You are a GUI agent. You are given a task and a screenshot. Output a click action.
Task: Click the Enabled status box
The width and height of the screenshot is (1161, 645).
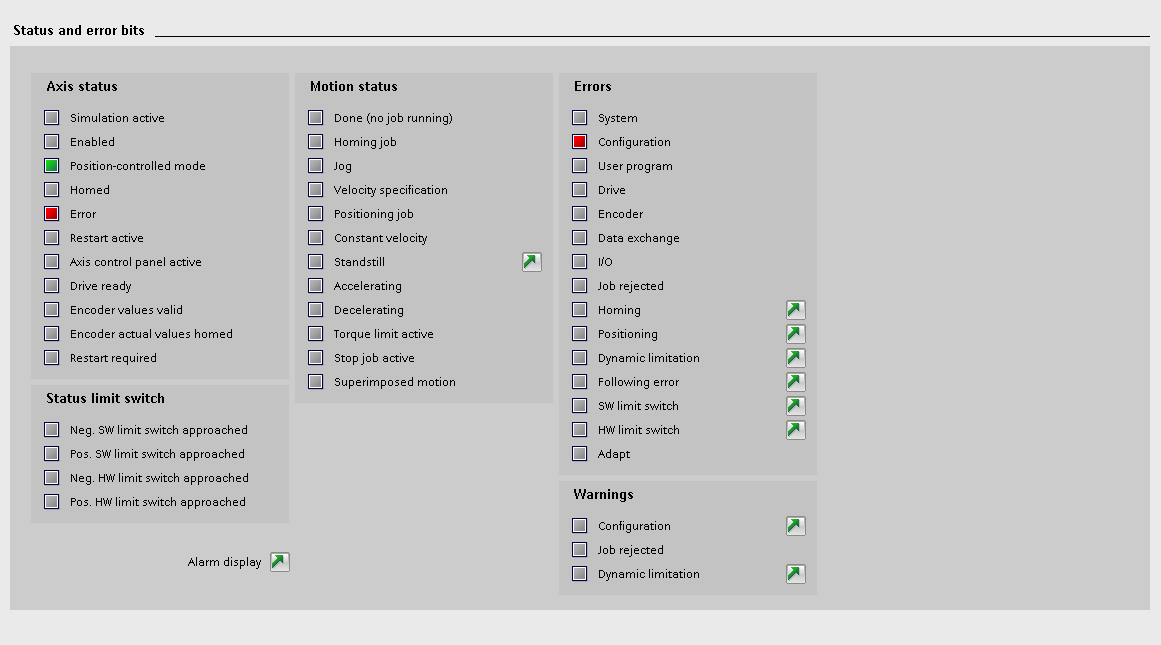pyautogui.click(x=52, y=142)
